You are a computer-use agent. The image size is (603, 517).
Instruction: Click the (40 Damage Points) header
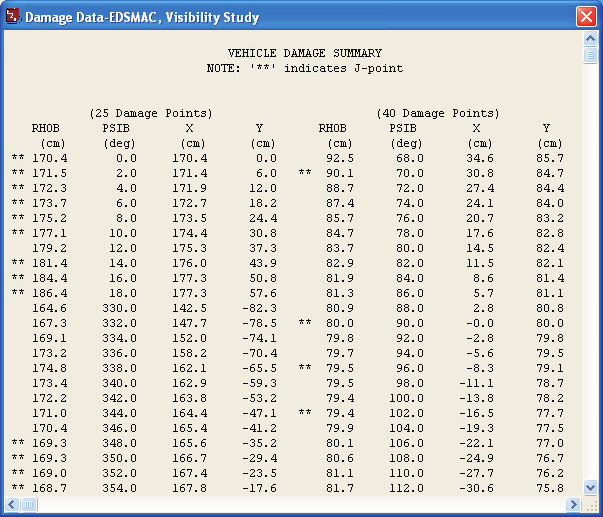(x=438, y=113)
